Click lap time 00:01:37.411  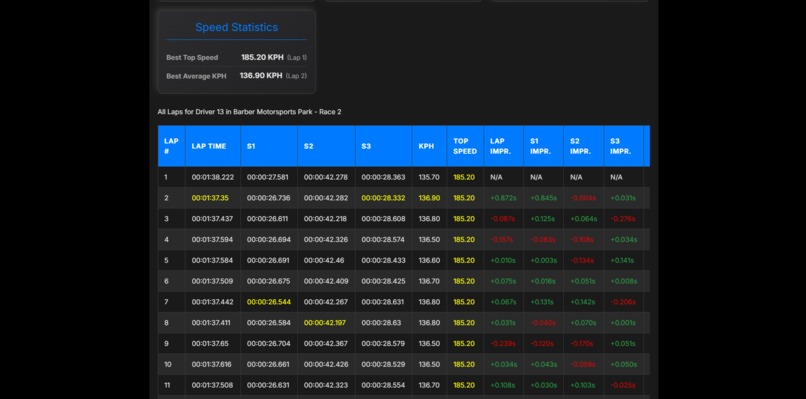212,323
